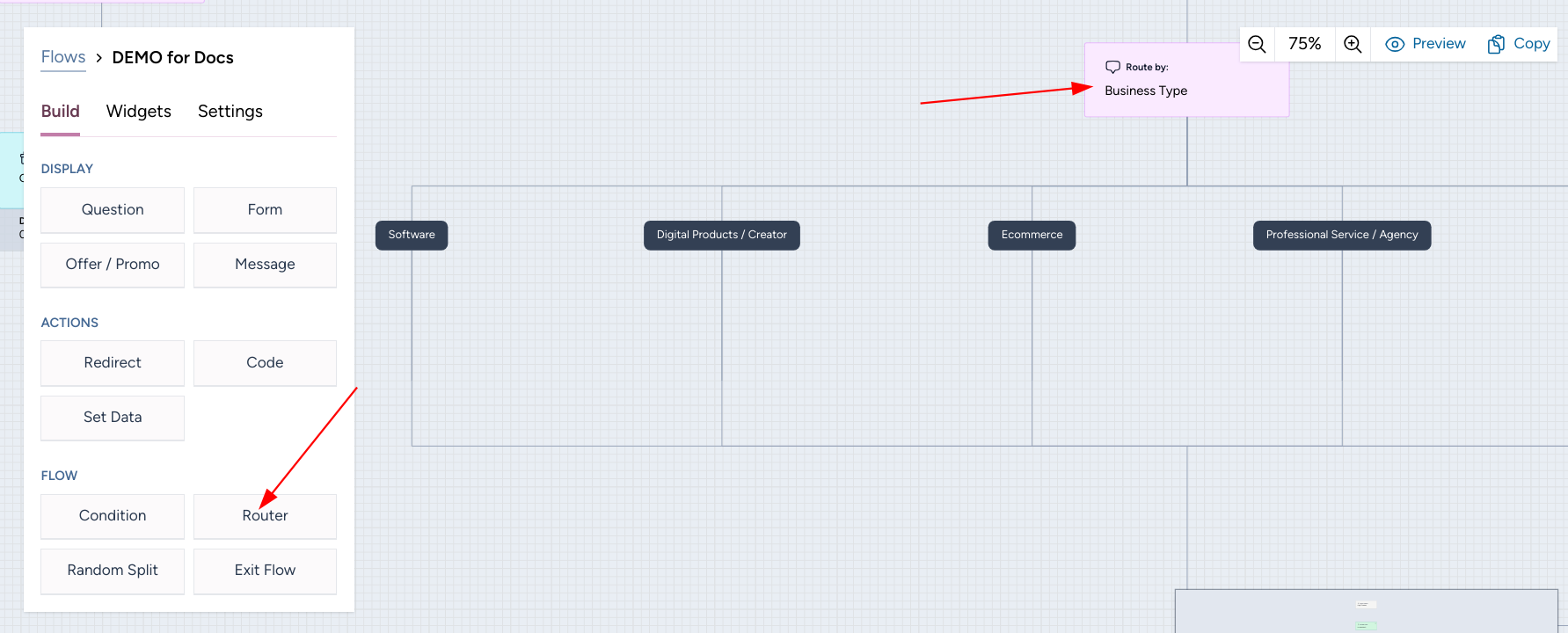Open the Flows breadcrumb link
This screenshot has height=633, width=1568.
[x=63, y=57]
